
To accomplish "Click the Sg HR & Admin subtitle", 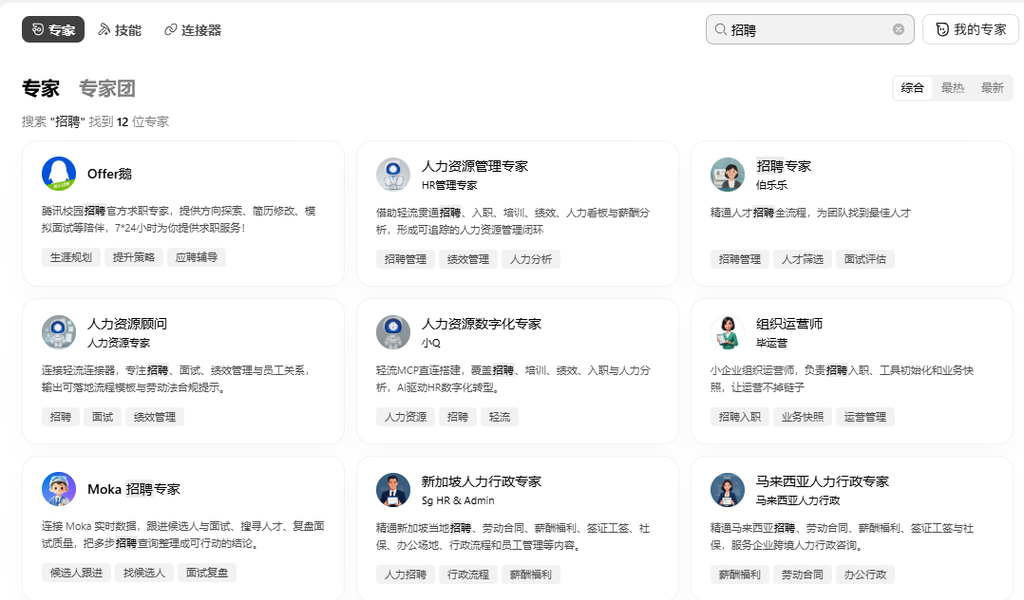I will [458, 500].
